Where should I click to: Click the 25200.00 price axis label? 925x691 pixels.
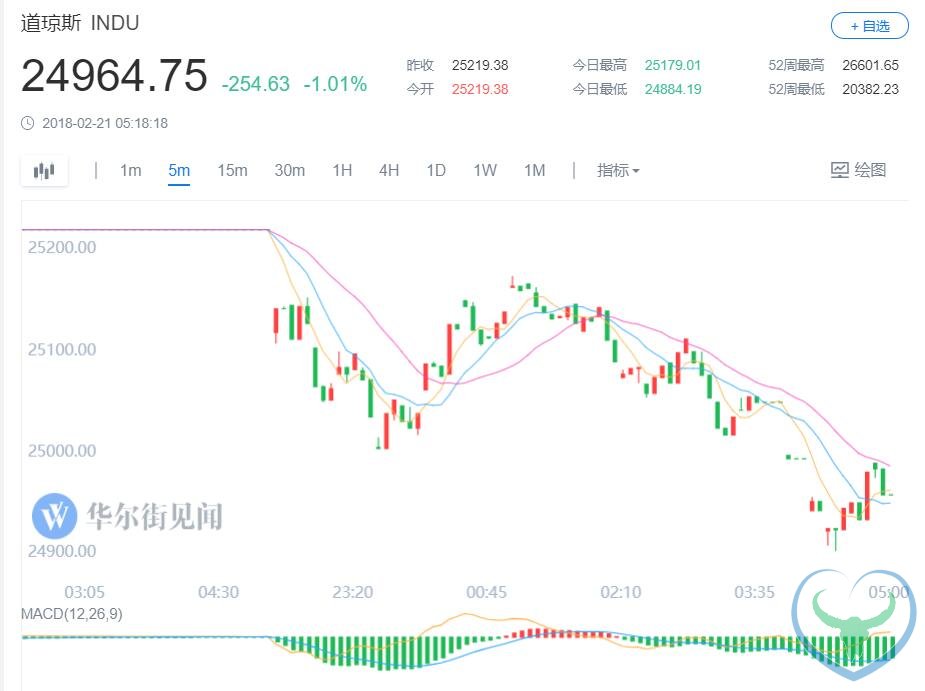(62, 247)
